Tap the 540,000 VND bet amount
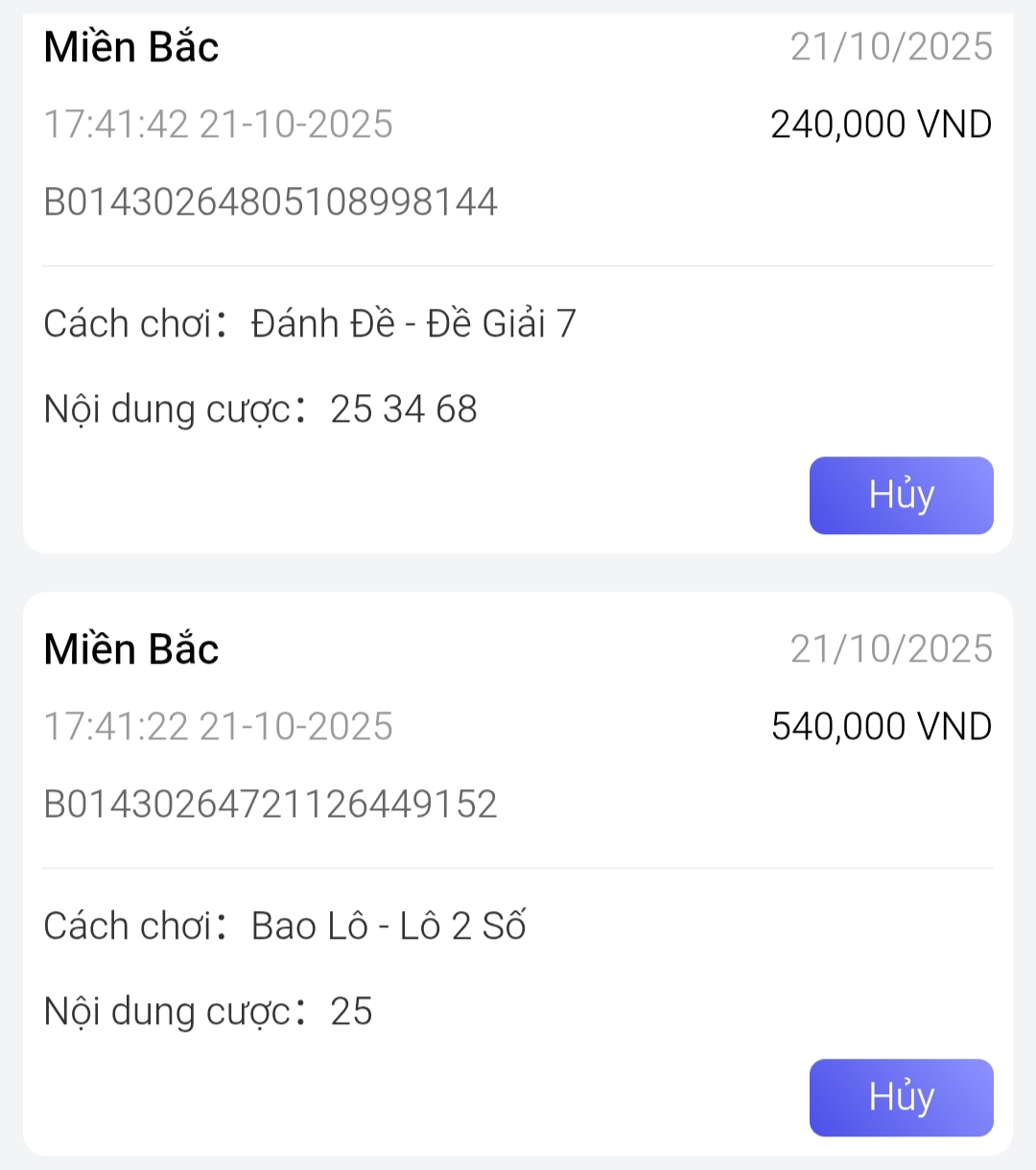The height and width of the screenshot is (1170, 1036). tap(881, 727)
